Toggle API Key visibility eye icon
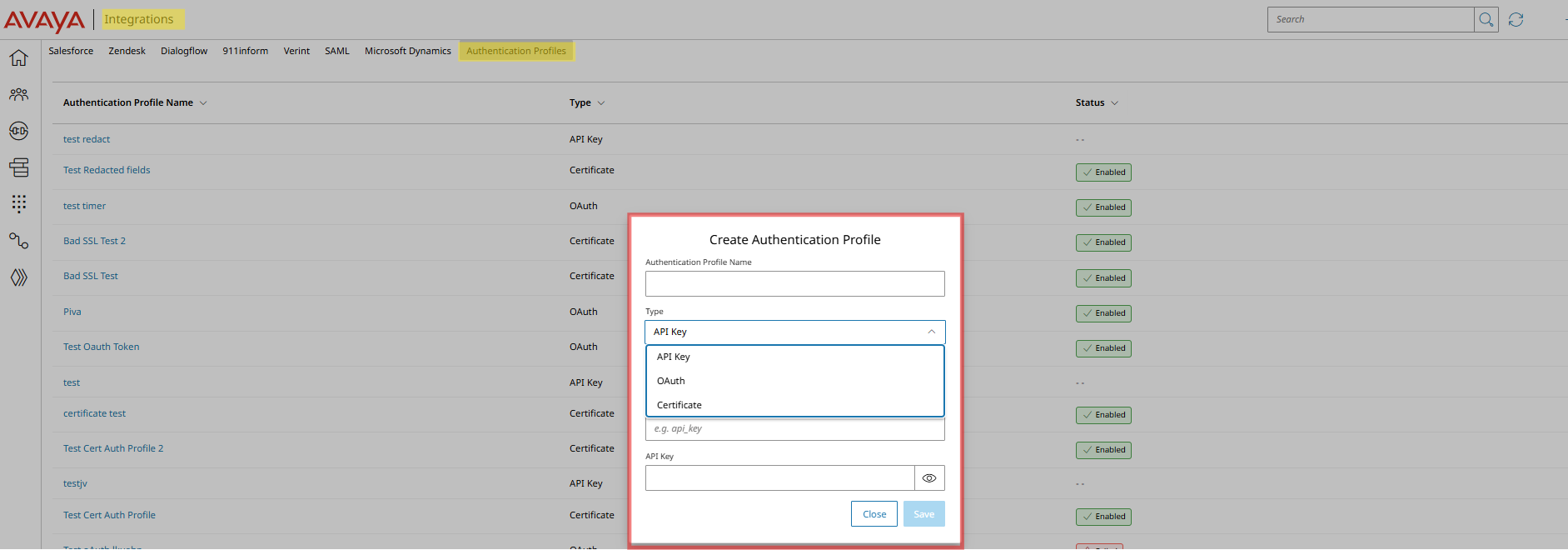This screenshot has height=550, width=1568. (929, 478)
